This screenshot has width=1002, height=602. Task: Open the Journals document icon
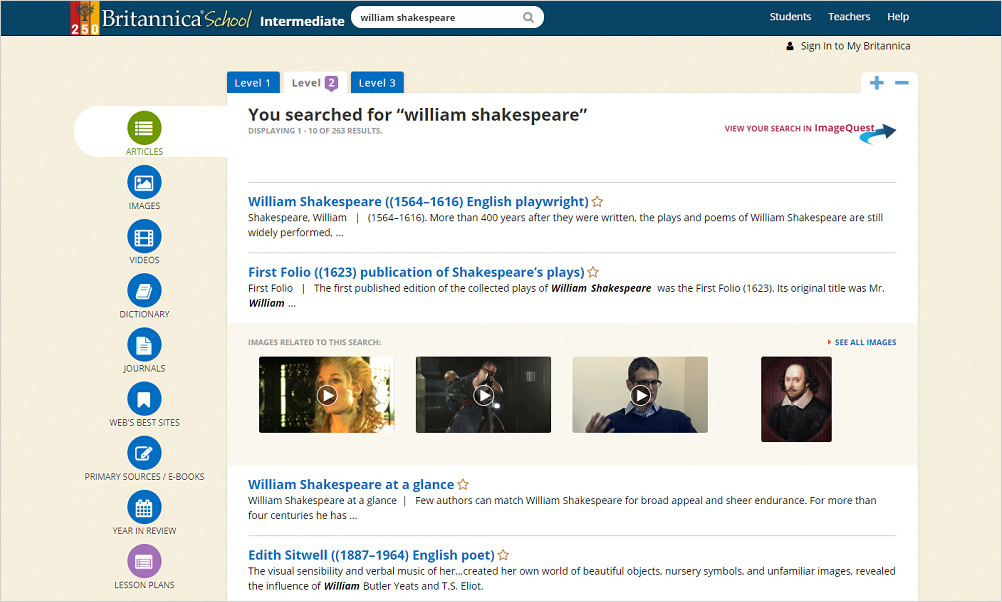click(144, 345)
